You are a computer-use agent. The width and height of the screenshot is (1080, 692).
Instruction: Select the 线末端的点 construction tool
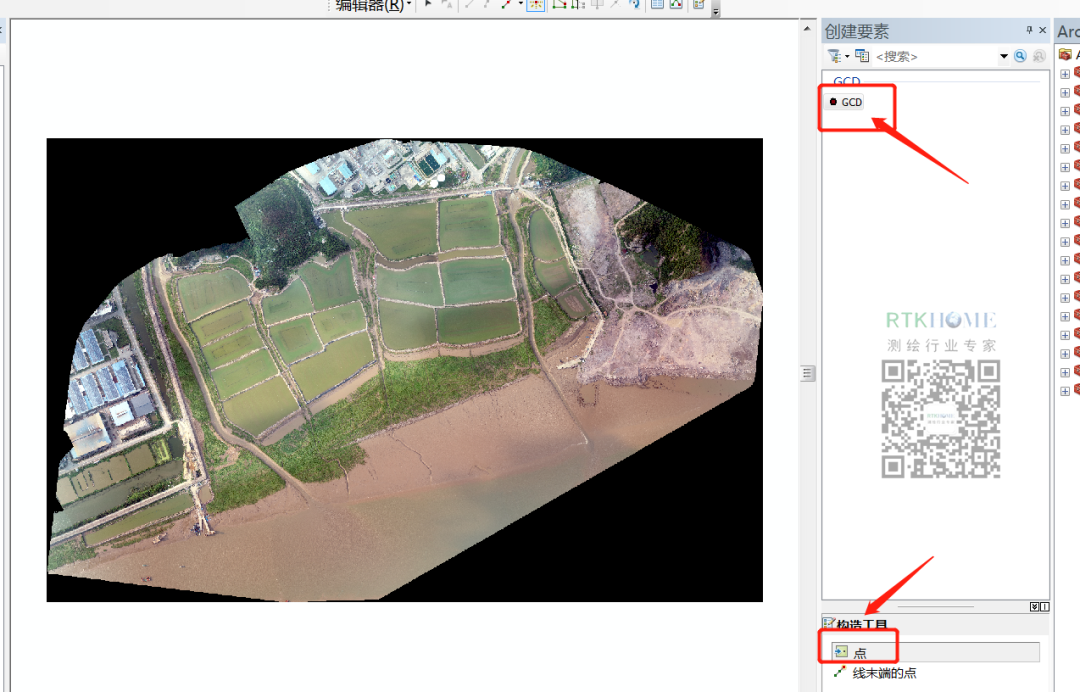click(x=884, y=673)
